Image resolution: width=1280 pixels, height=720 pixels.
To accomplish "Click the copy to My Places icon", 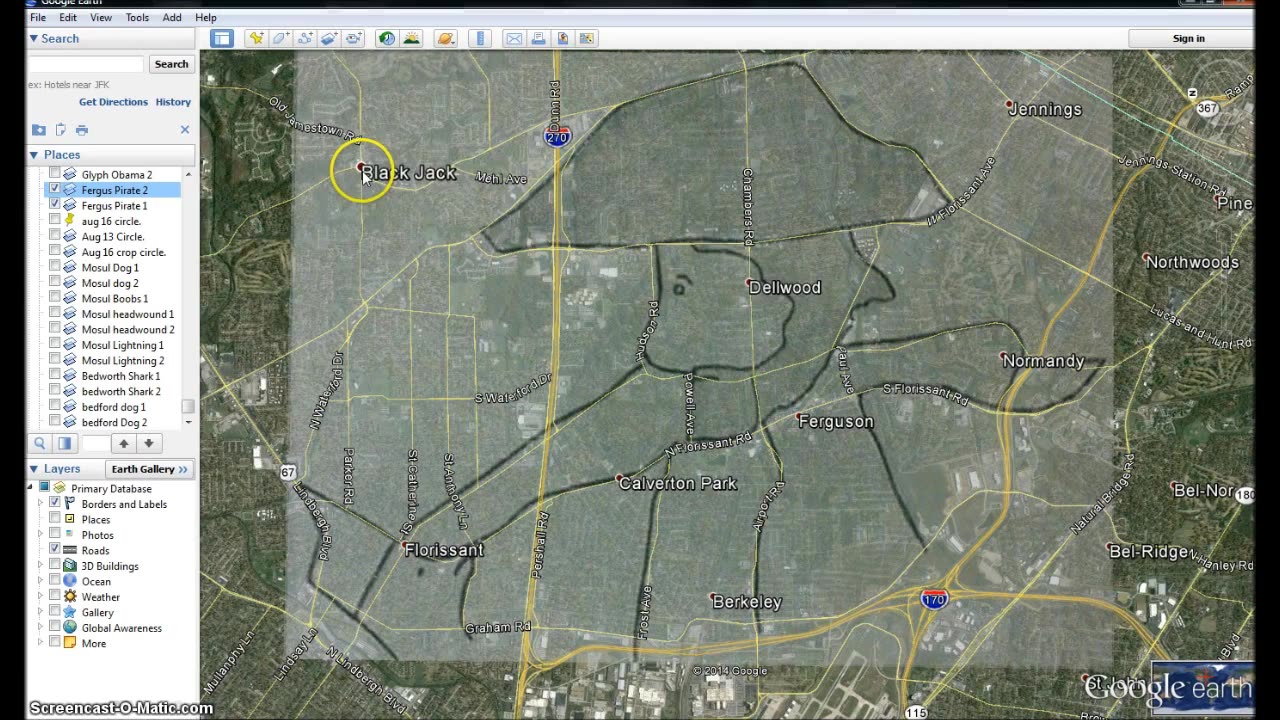I will pyautogui.click(x=61, y=130).
